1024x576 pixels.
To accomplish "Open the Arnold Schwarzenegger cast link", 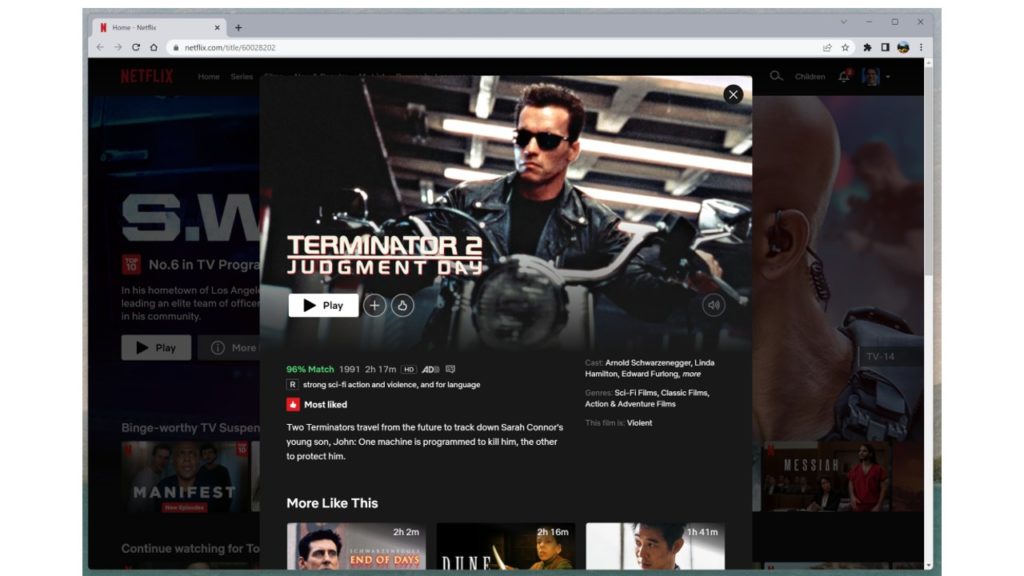I will coord(647,362).
